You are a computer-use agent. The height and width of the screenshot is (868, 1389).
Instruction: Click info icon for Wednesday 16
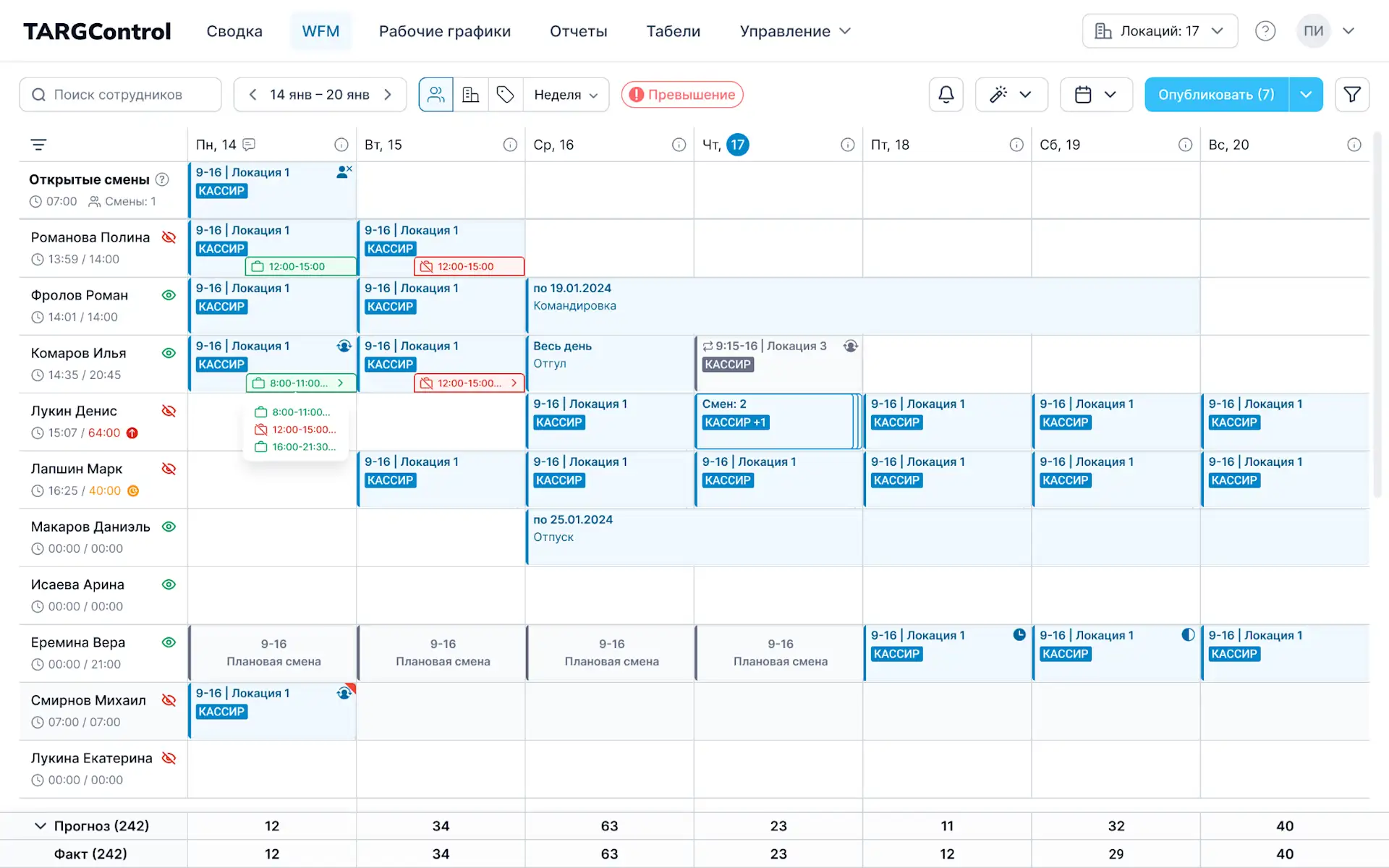pyautogui.click(x=679, y=145)
